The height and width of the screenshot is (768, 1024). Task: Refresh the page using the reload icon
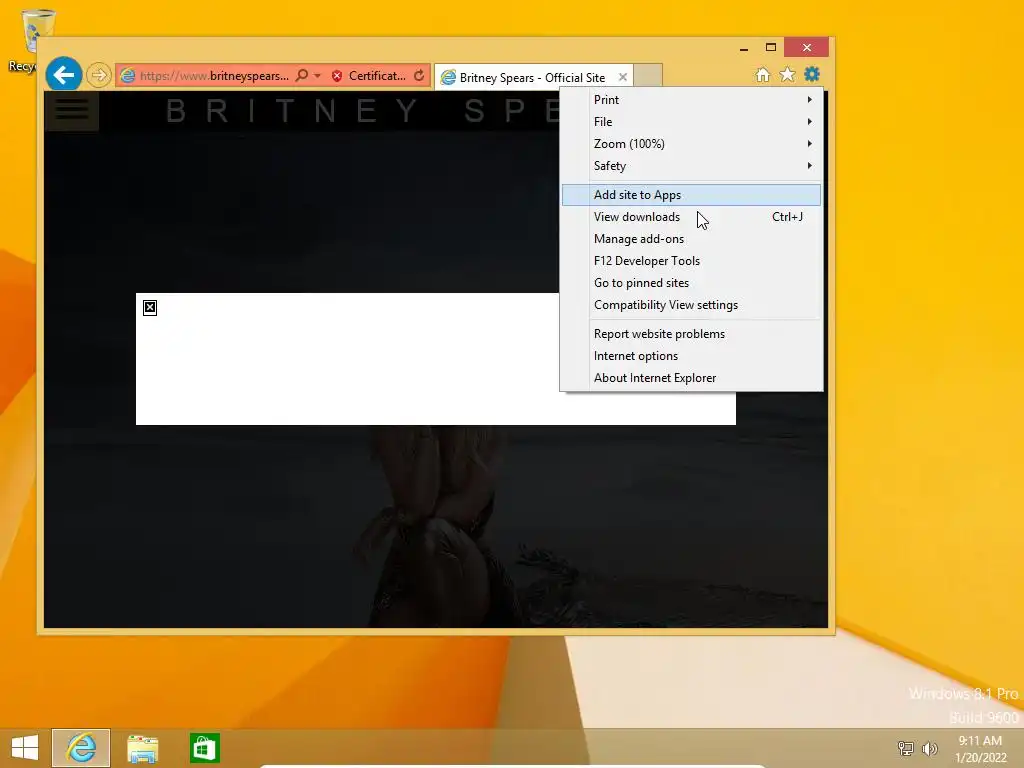pyautogui.click(x=419, y=76)
